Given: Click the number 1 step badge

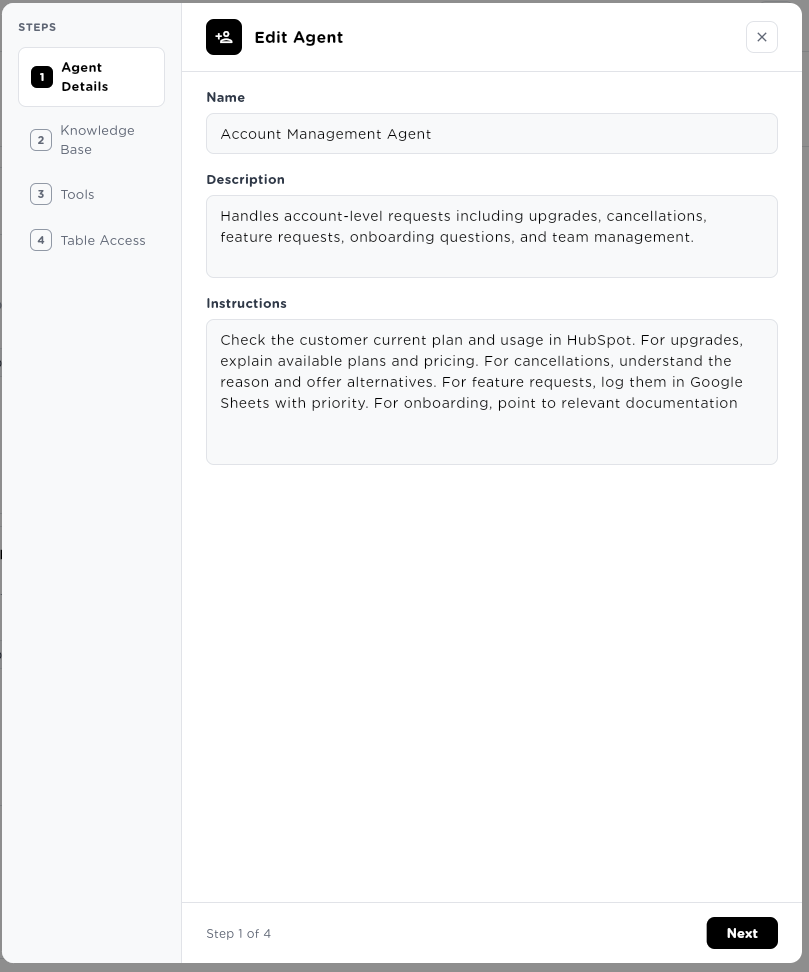Looking at the screenshot, I should pyautogui.click(x=42, y=77).
